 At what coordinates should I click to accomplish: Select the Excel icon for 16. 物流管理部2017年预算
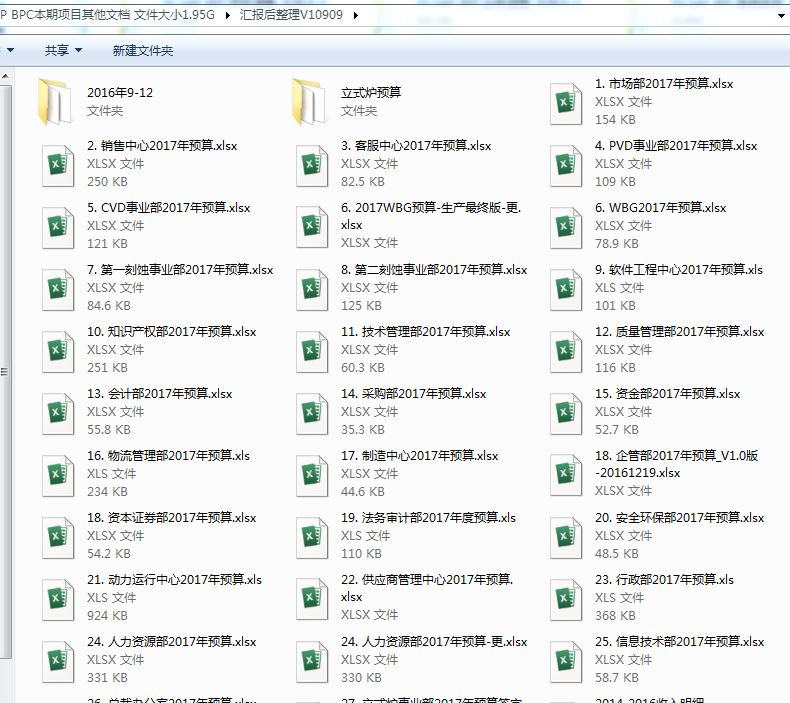pos(58,476)
